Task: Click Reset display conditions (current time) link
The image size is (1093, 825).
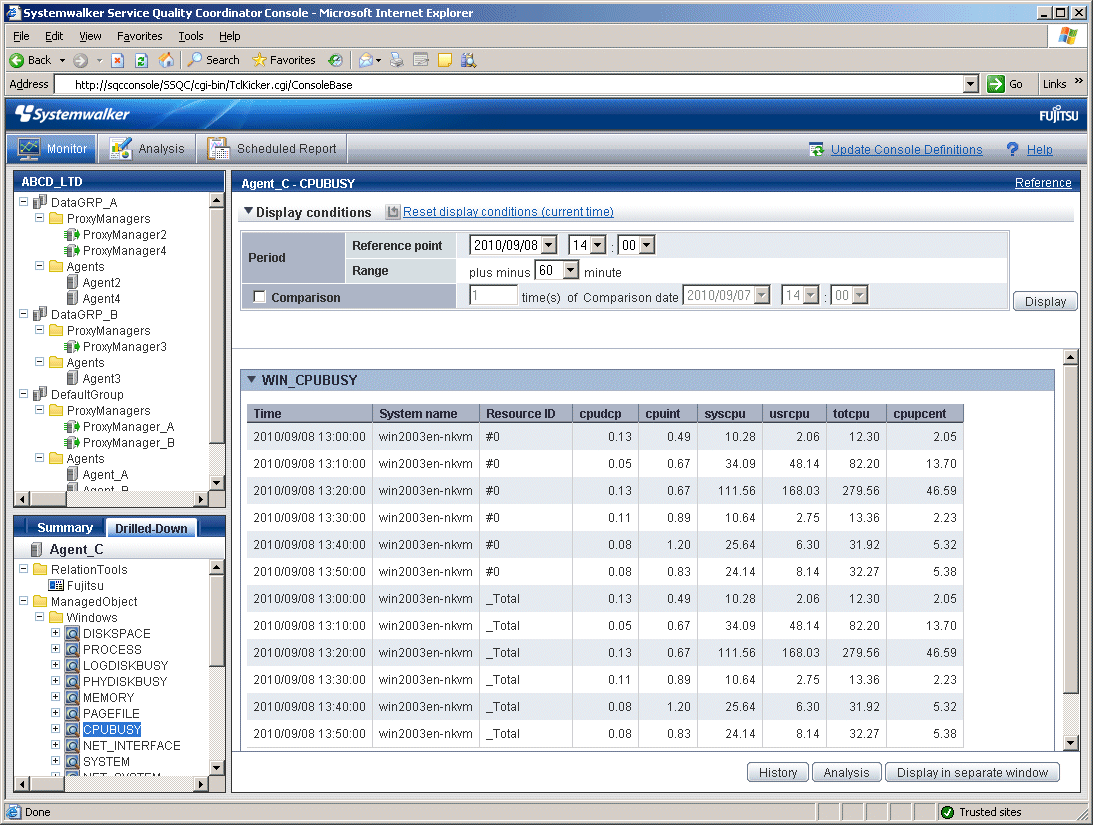Action: point(508,212)
